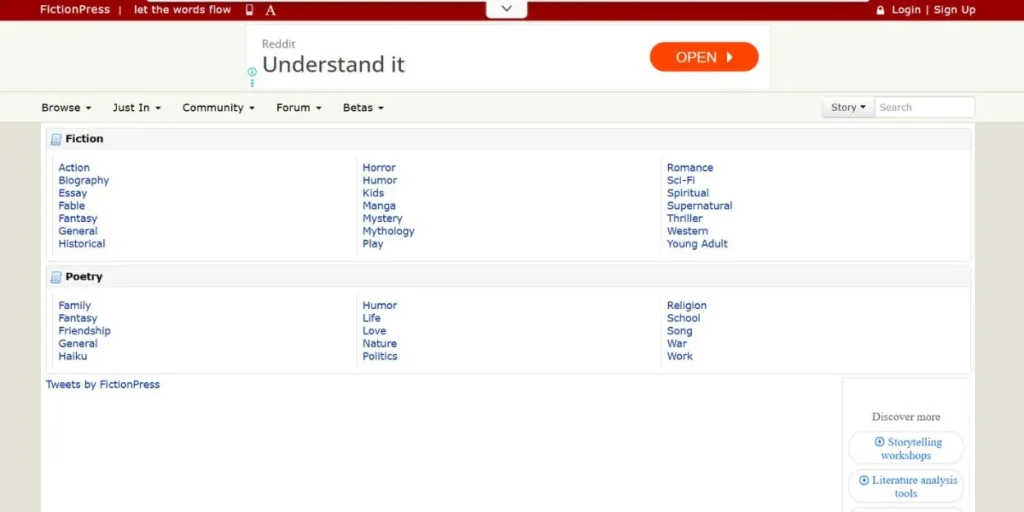Open the Betas dropdown menu

pos(363,108)
